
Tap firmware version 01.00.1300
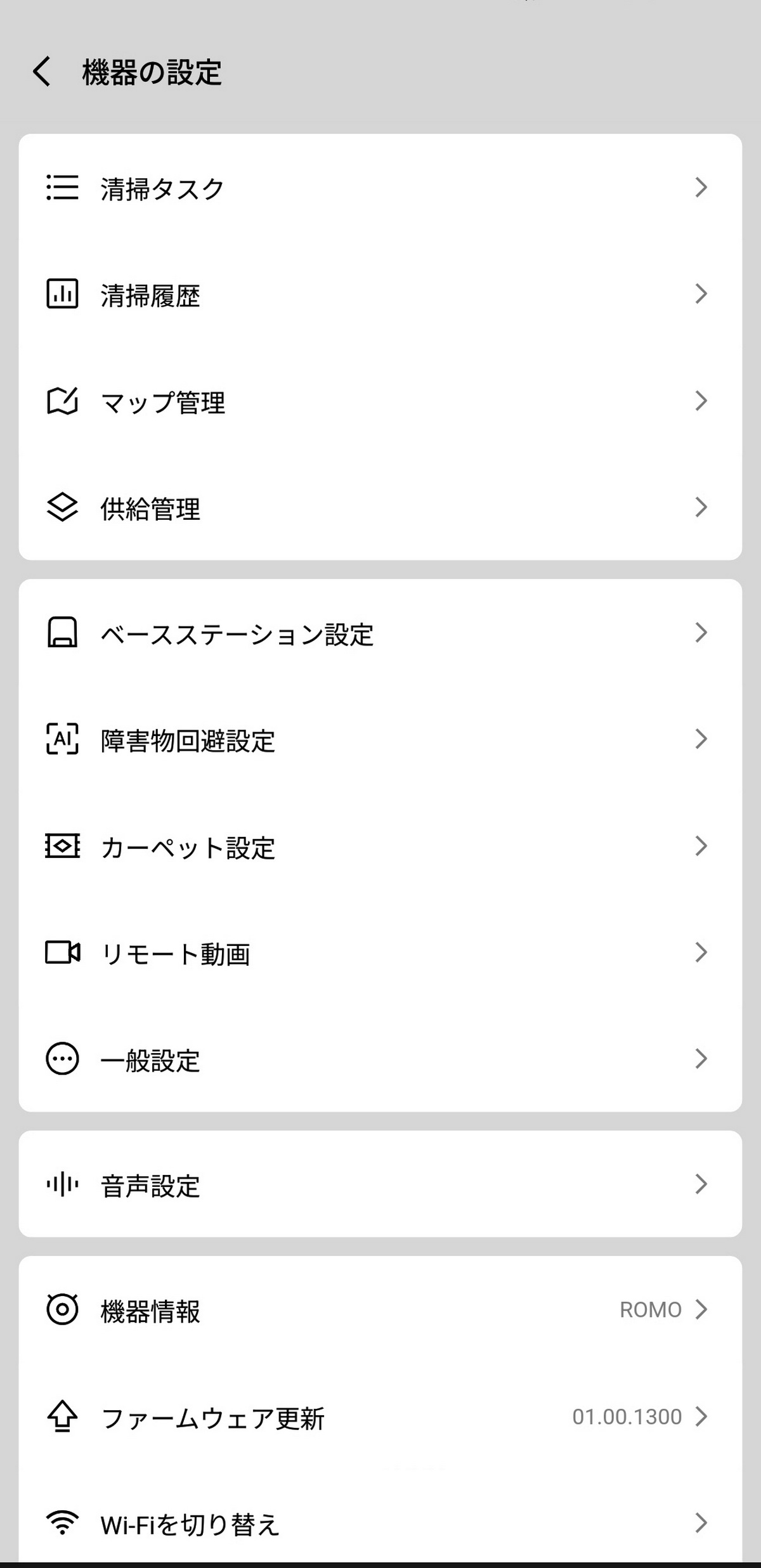tap(627, 1416)
